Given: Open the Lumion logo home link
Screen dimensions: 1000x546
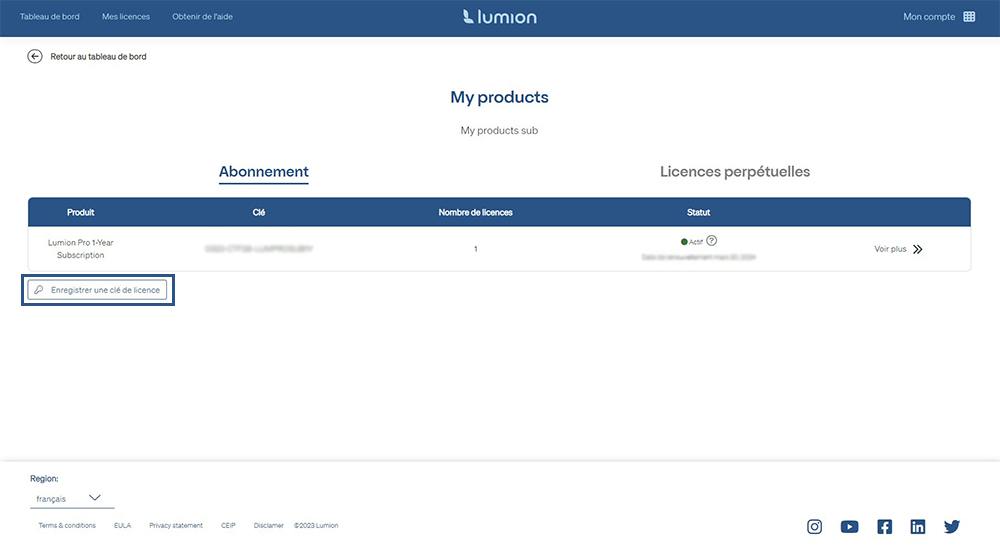Looking at the screenshot, I should coord(499,17).
